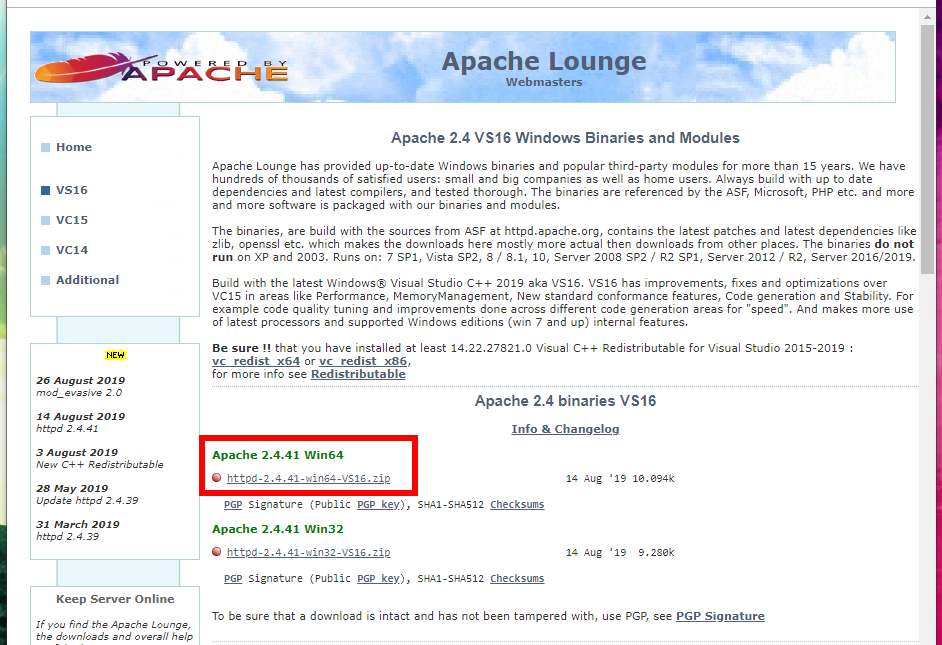Open the vc_redist_x86 download link

click(363, 361)
